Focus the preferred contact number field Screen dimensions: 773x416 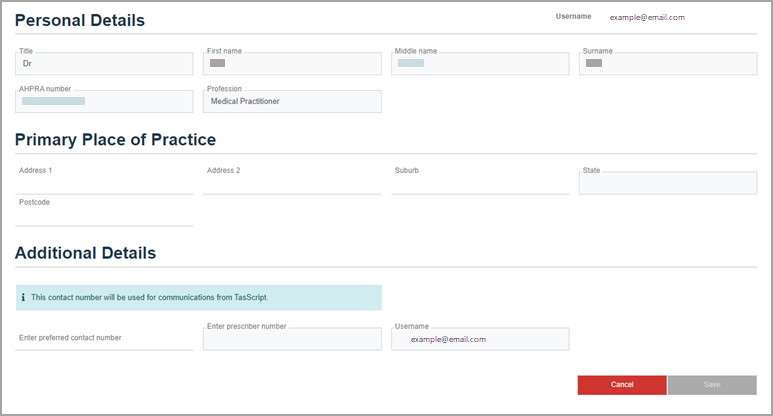104,339
